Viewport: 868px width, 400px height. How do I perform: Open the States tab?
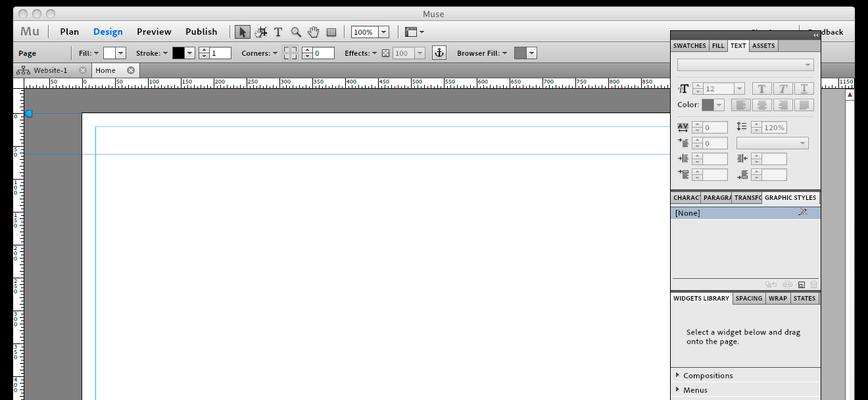click(x=804, y=298)
